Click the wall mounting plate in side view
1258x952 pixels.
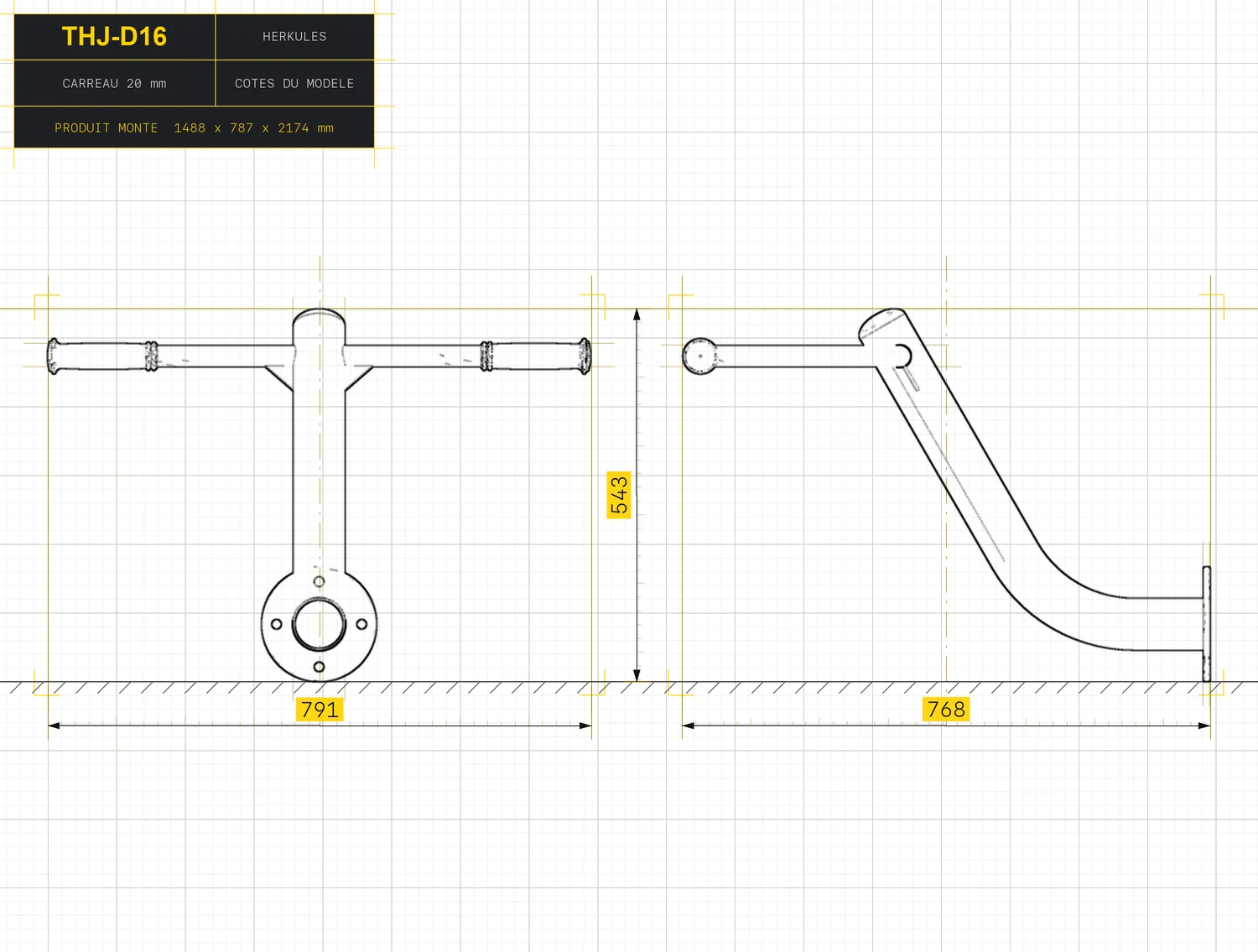click(1207, 624)
